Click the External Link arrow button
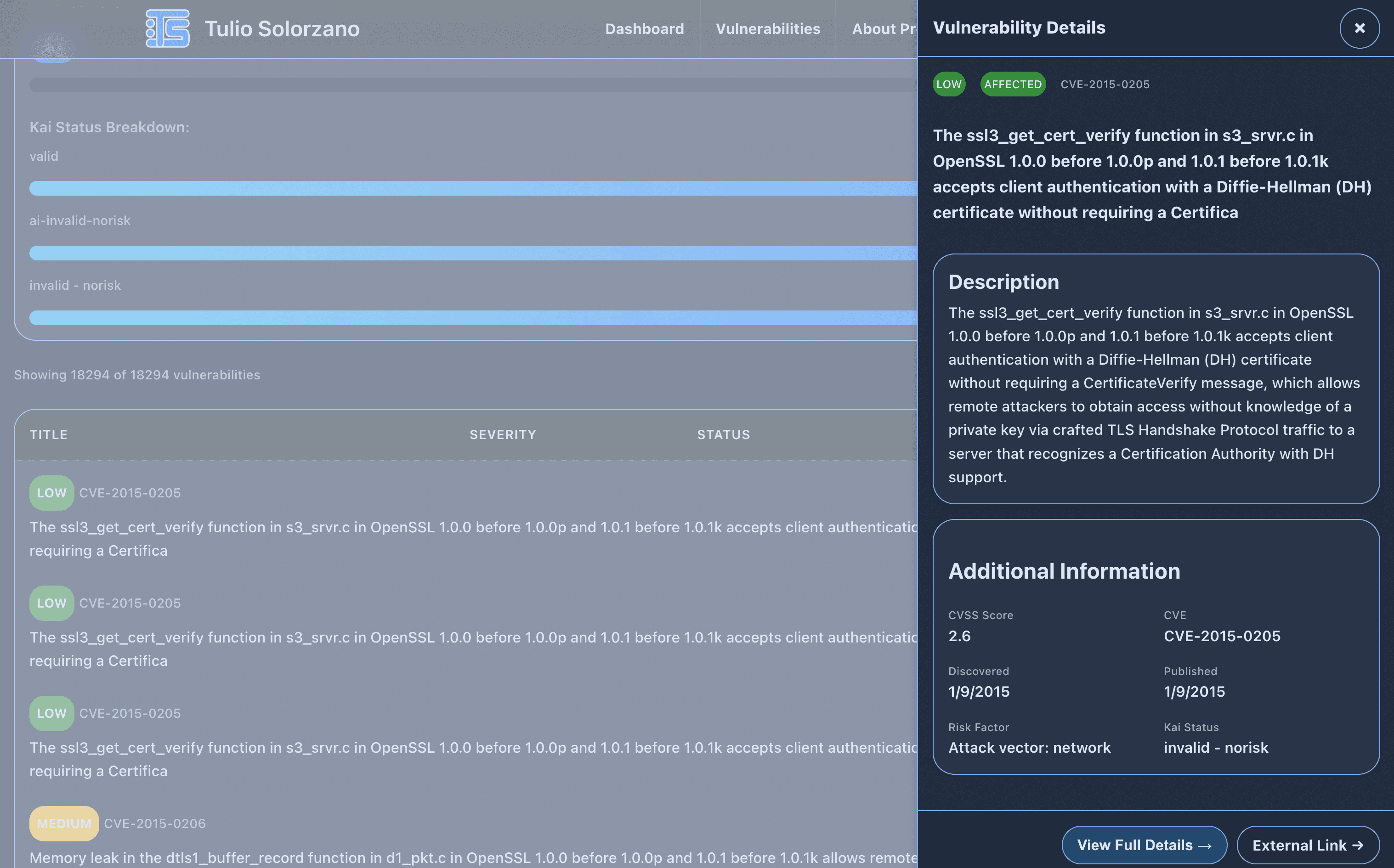The height and width of the screenshot is (868, 1394). (x=1307, y=845)
